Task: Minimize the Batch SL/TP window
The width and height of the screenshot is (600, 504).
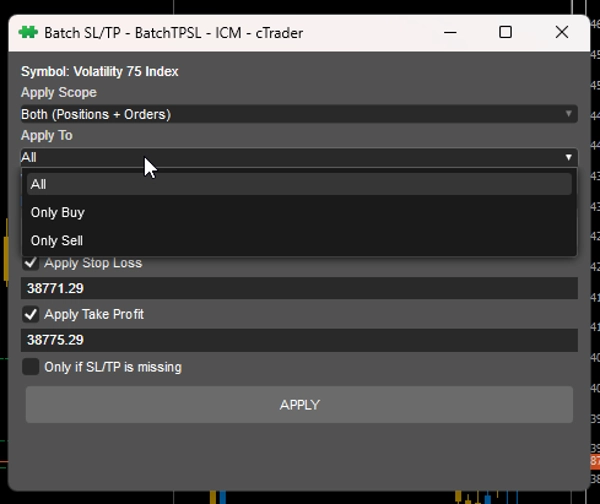Action: point(449,33)
